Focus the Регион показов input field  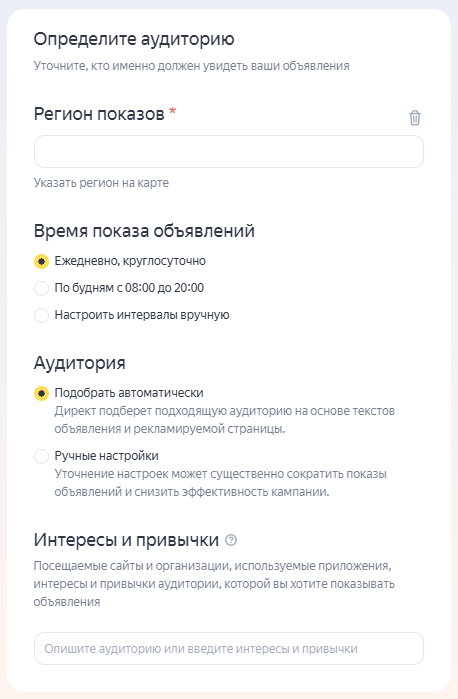229,152
